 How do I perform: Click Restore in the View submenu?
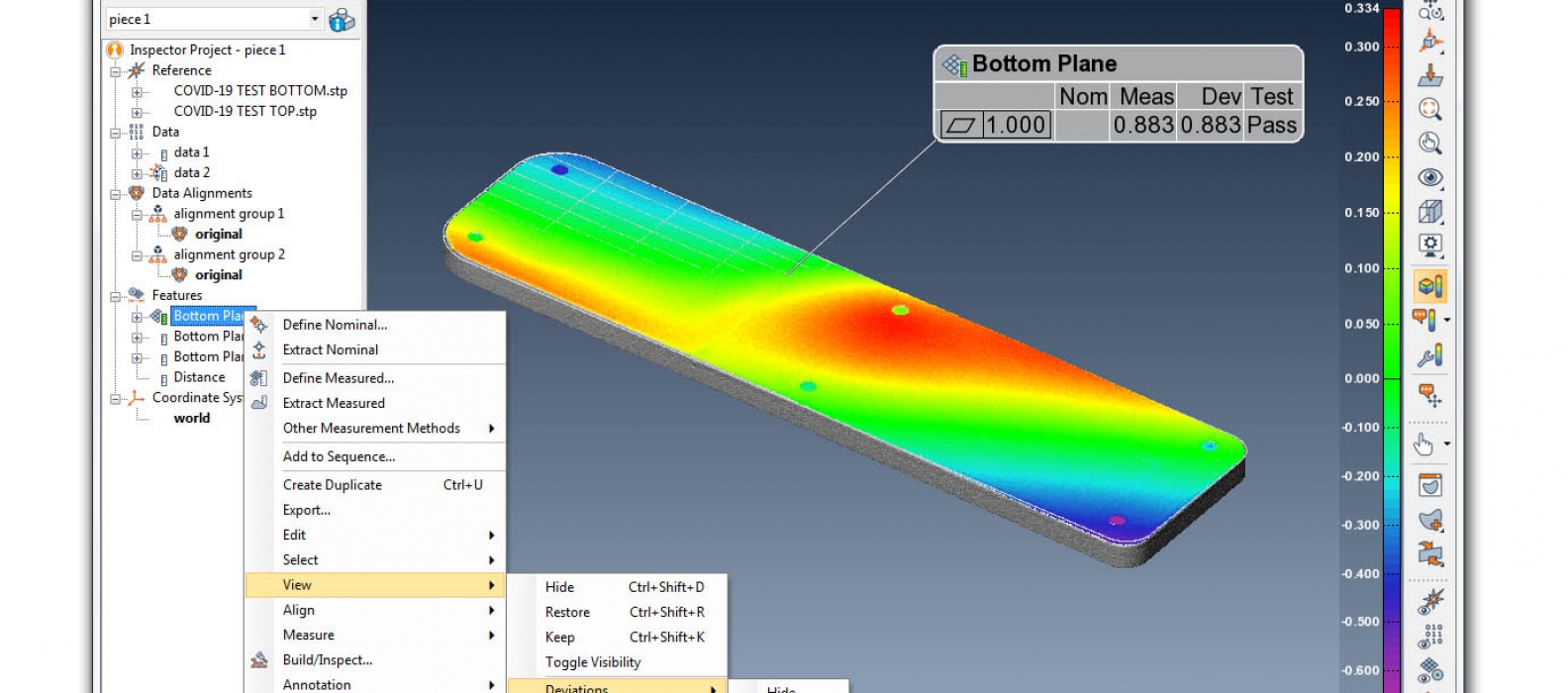567,612
